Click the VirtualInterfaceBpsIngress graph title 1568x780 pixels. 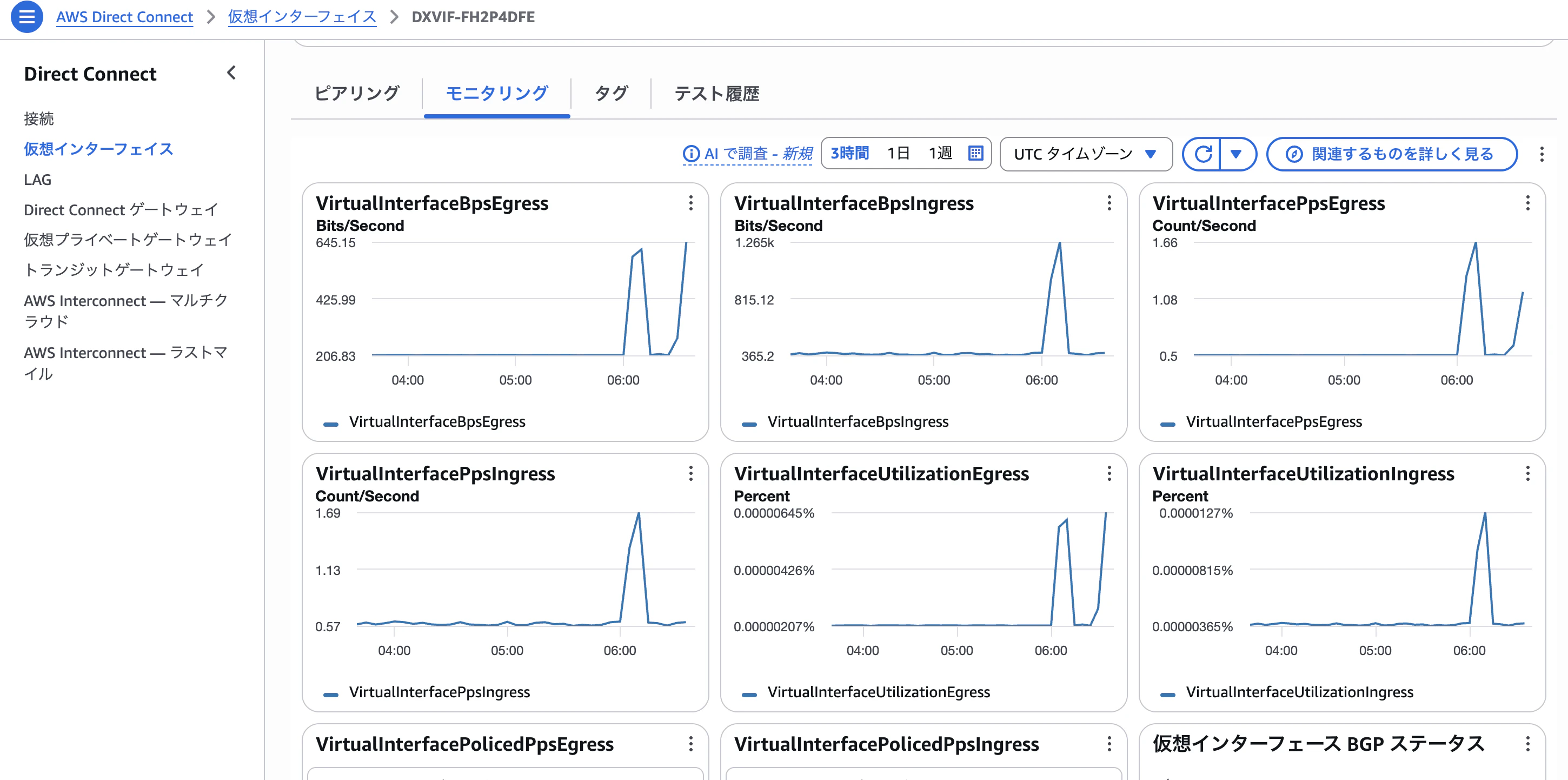(854, 203)
